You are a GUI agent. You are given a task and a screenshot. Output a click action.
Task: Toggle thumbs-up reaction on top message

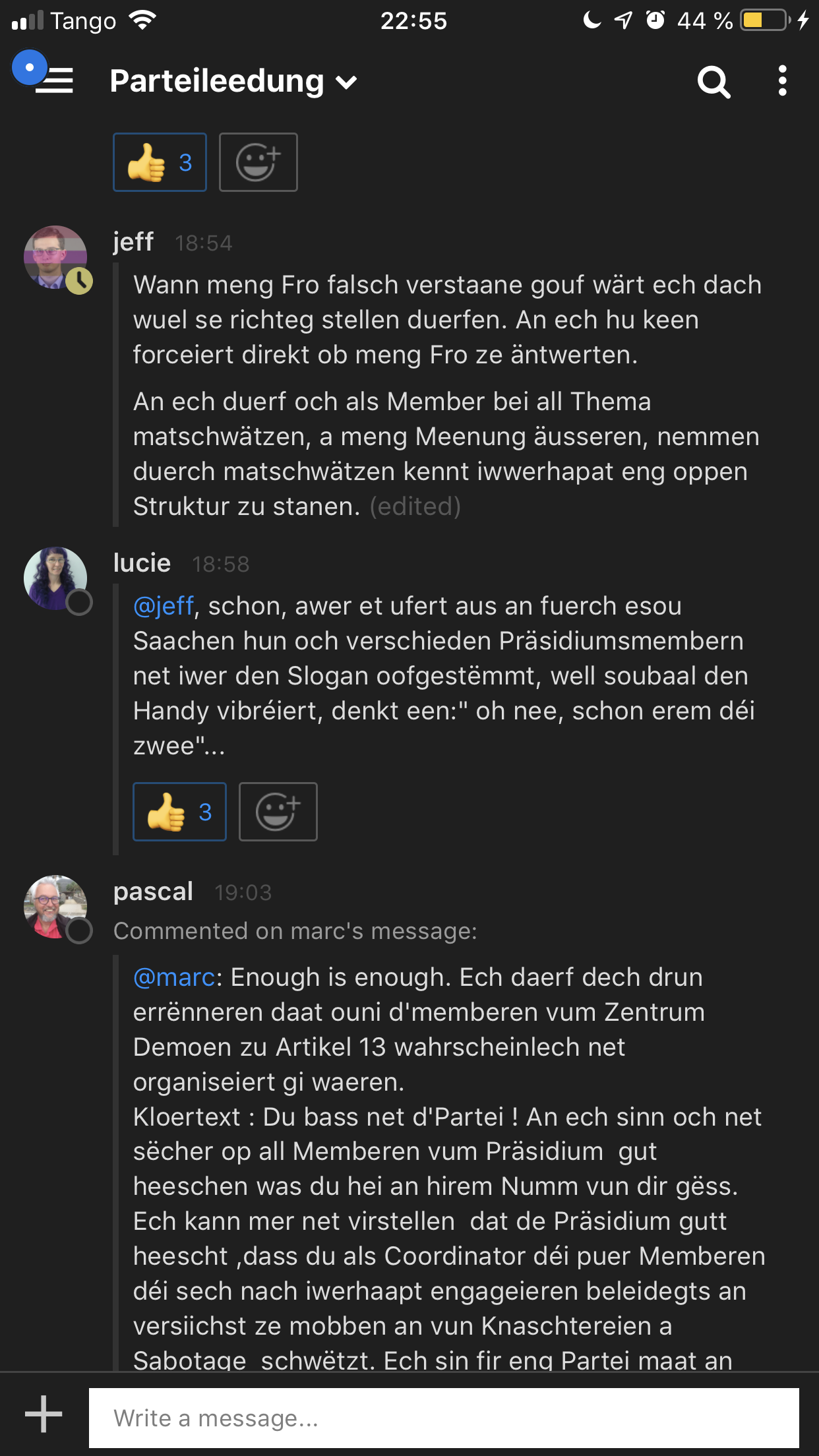tap(160, 162)
